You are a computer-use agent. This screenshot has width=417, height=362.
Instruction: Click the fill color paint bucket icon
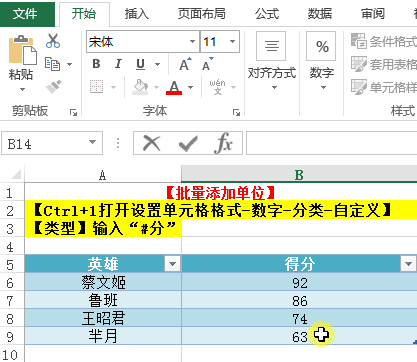click(x=140, y=87)
